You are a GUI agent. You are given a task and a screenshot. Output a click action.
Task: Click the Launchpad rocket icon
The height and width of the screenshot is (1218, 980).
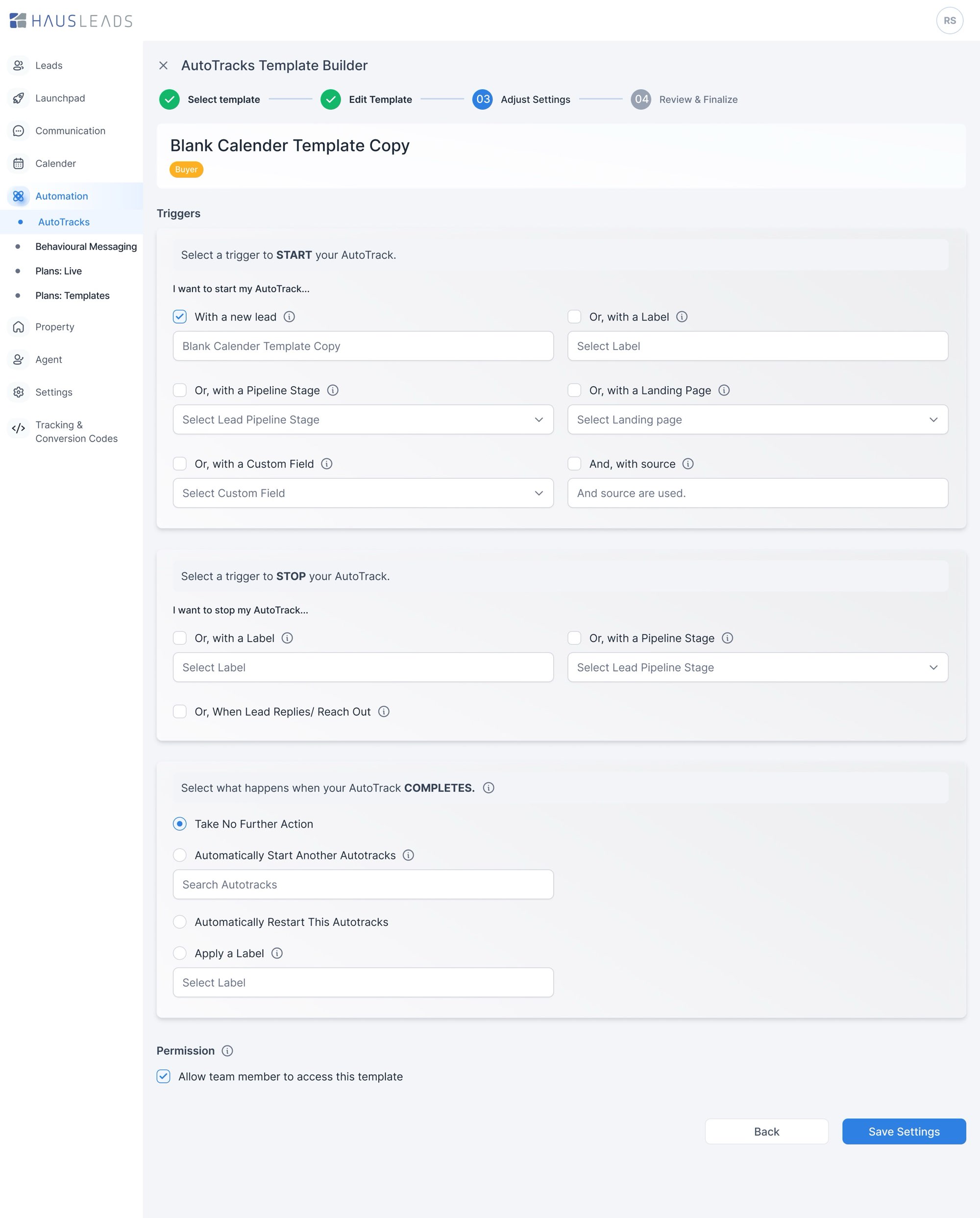[18, 99]
